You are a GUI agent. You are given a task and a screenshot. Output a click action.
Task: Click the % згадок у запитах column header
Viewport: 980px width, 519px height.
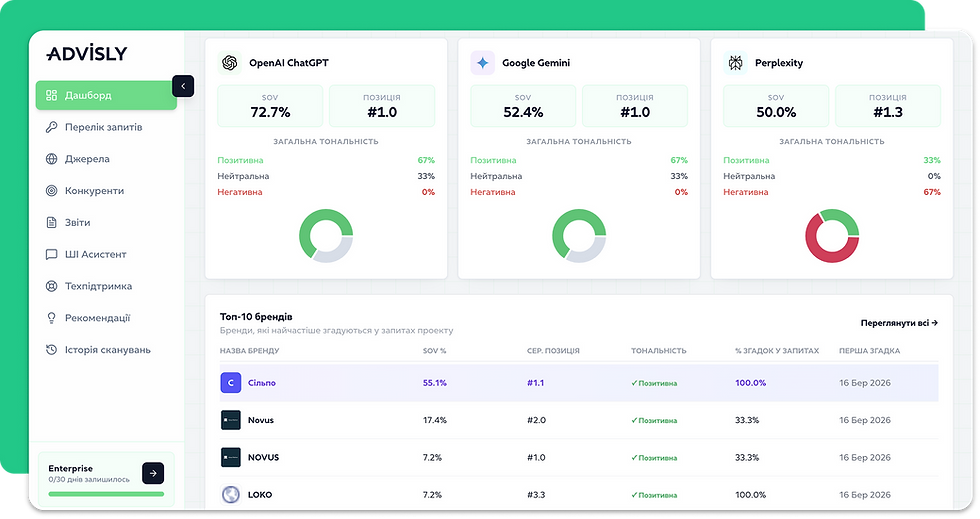(x=777, y=351)
